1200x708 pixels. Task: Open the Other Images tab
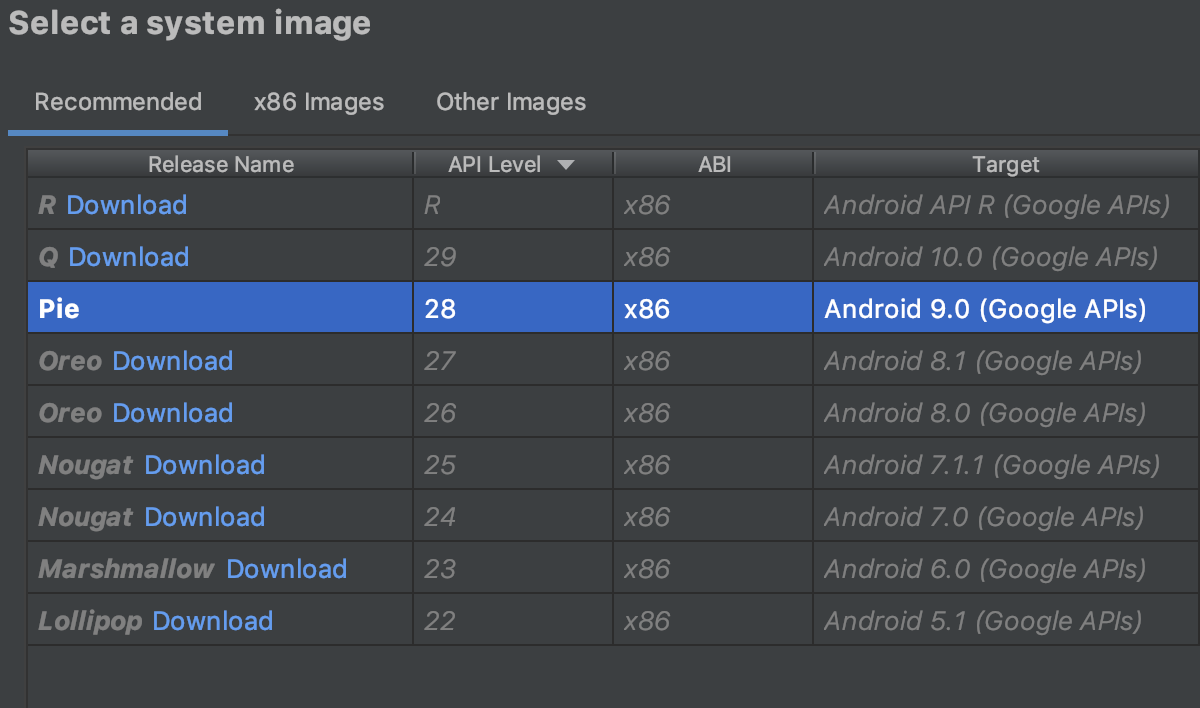[x=511, y=102]
